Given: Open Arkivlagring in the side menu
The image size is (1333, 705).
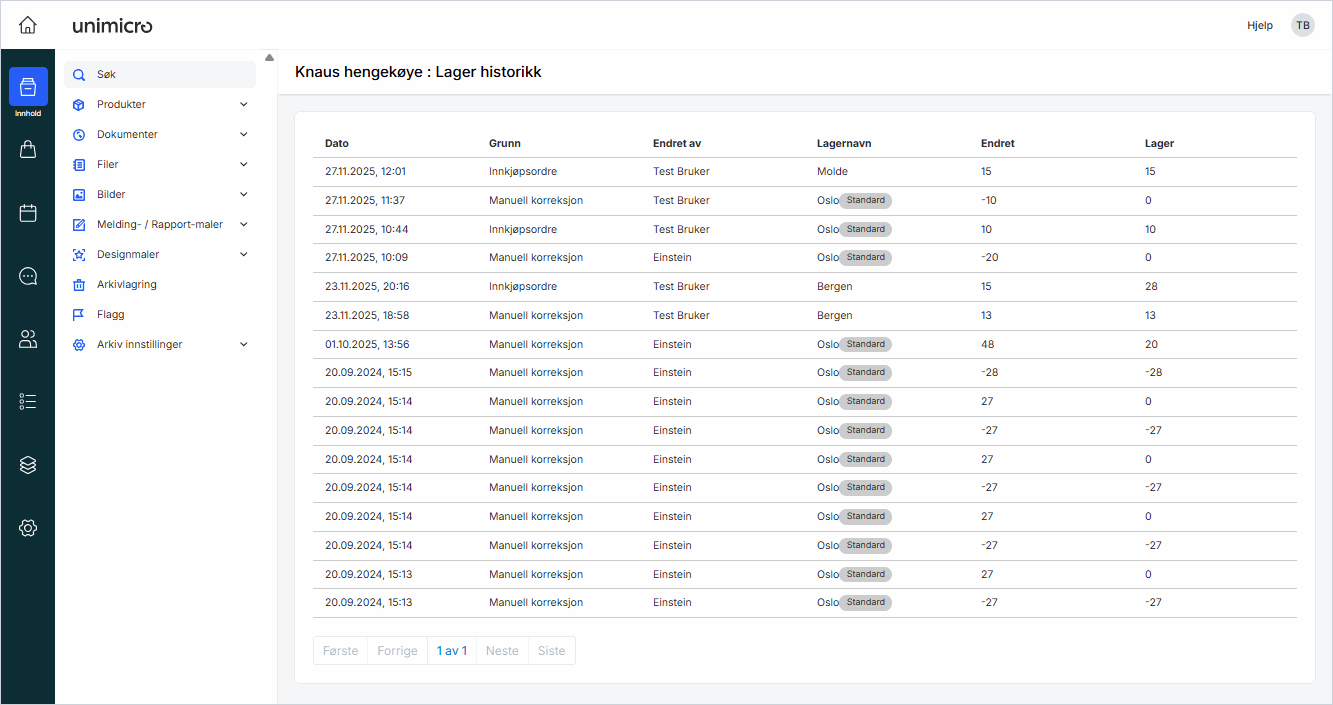Looking at the screenshot, I should [126, 284].
